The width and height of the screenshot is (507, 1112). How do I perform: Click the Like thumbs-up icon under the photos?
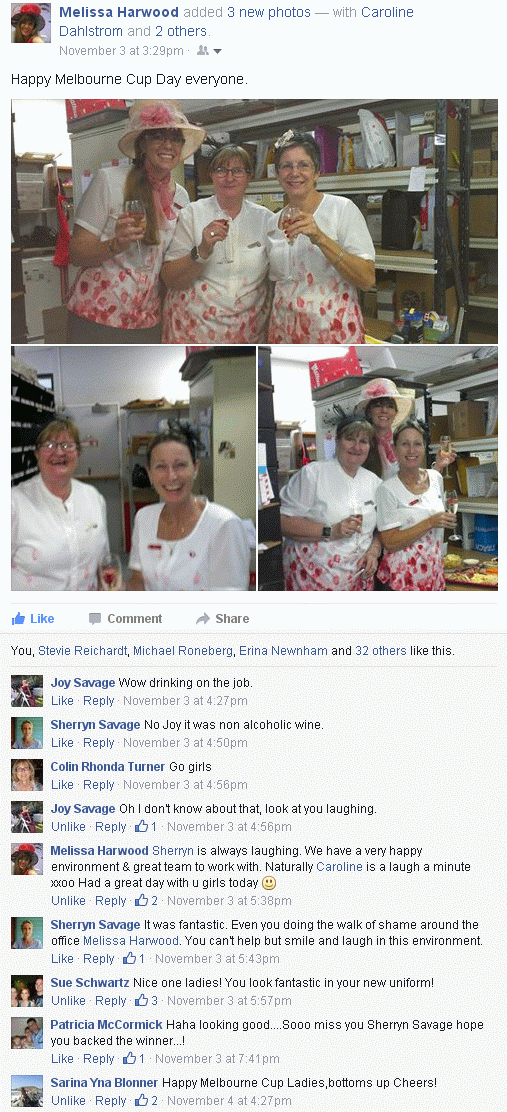coord(18,618)
